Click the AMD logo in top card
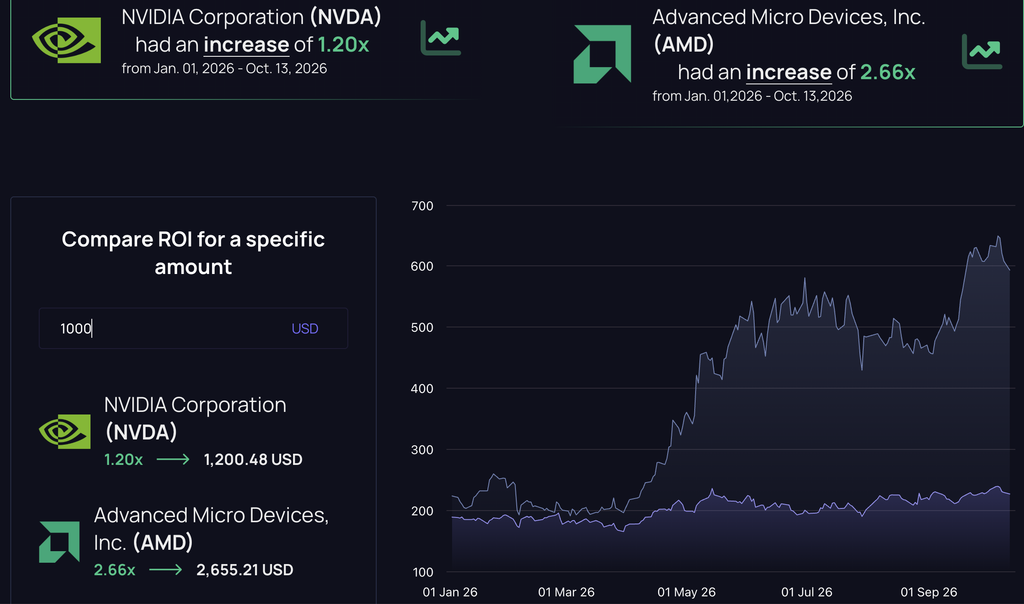Image resolution: width=1024 pixels, height=604 pixels. click(x=602, y=54)
